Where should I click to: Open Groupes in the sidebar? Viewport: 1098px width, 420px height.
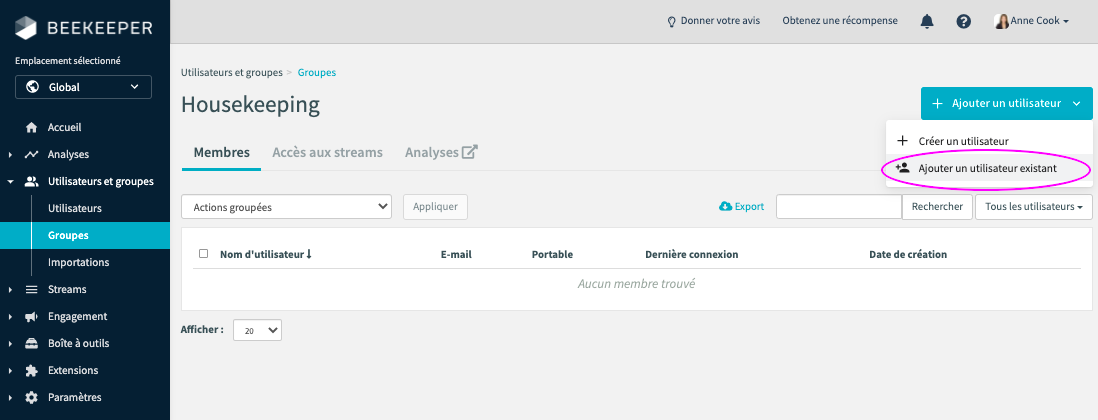[68, 235]
